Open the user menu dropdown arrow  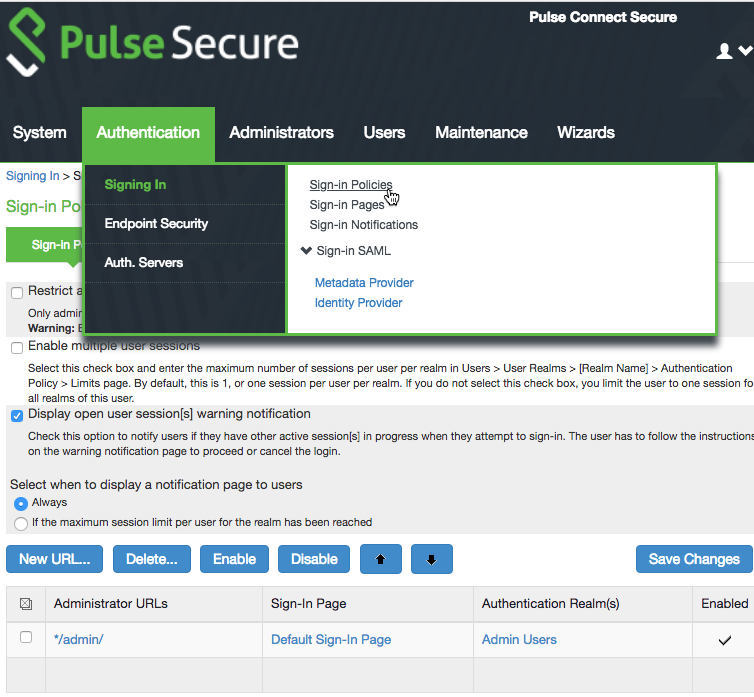point(744,51)
